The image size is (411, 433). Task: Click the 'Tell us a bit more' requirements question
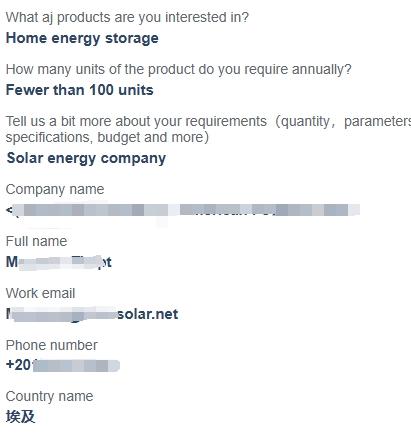click(208, 121)
